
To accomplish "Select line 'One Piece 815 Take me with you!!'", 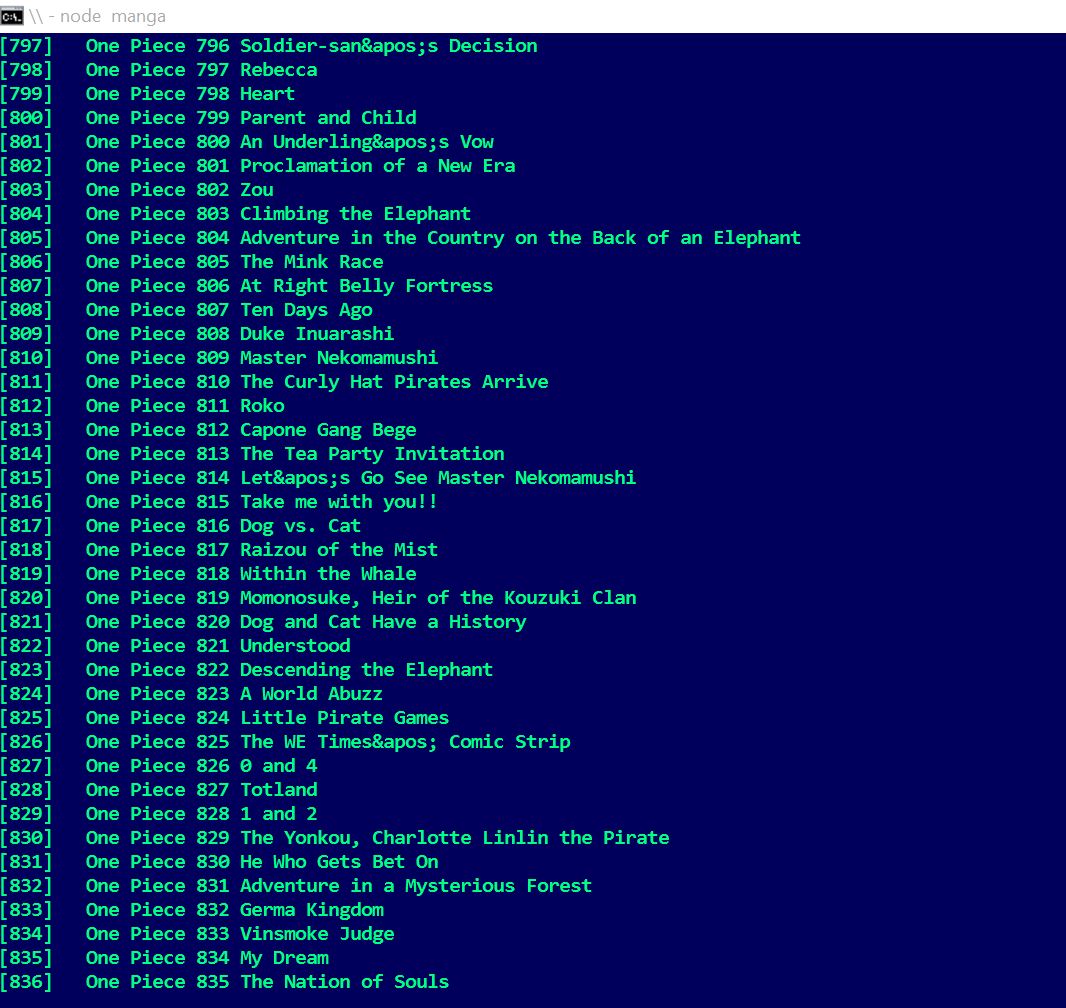I will pyautogui.click(x=262, y=502).
